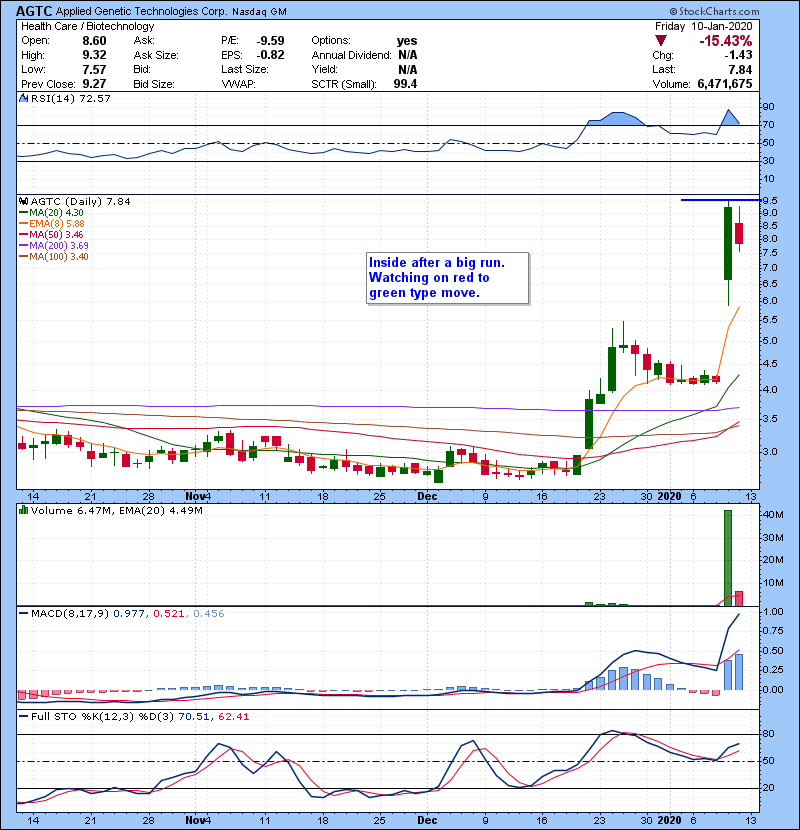
Task: Click the stochastic %D value 62.41
Action: [233, 717]
